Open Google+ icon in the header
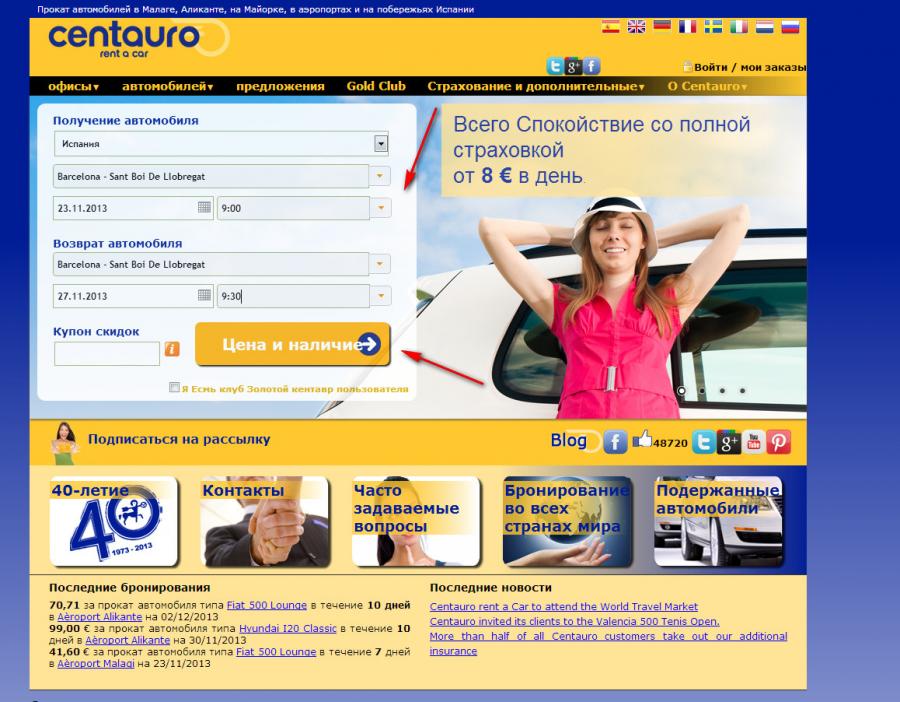 tap(573, 66)
